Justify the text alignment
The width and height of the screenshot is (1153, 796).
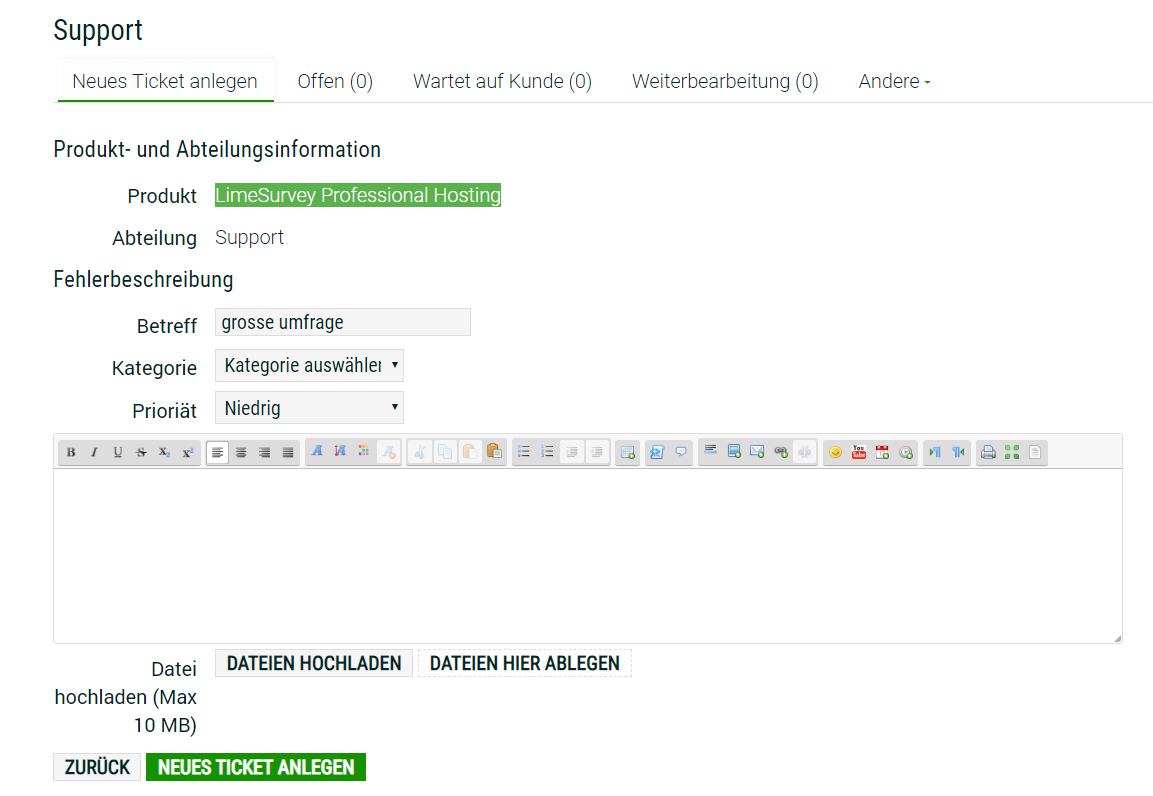[288, 453]
